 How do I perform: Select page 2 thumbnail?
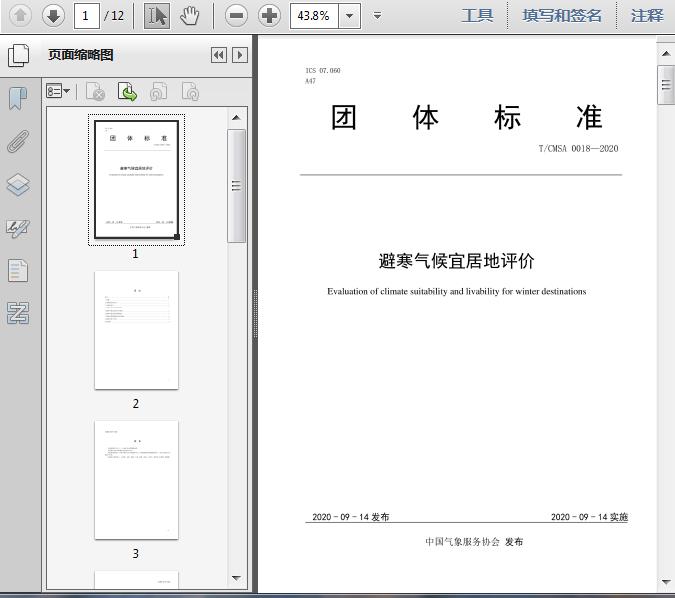pyautogui.click(x=136, y=330)
